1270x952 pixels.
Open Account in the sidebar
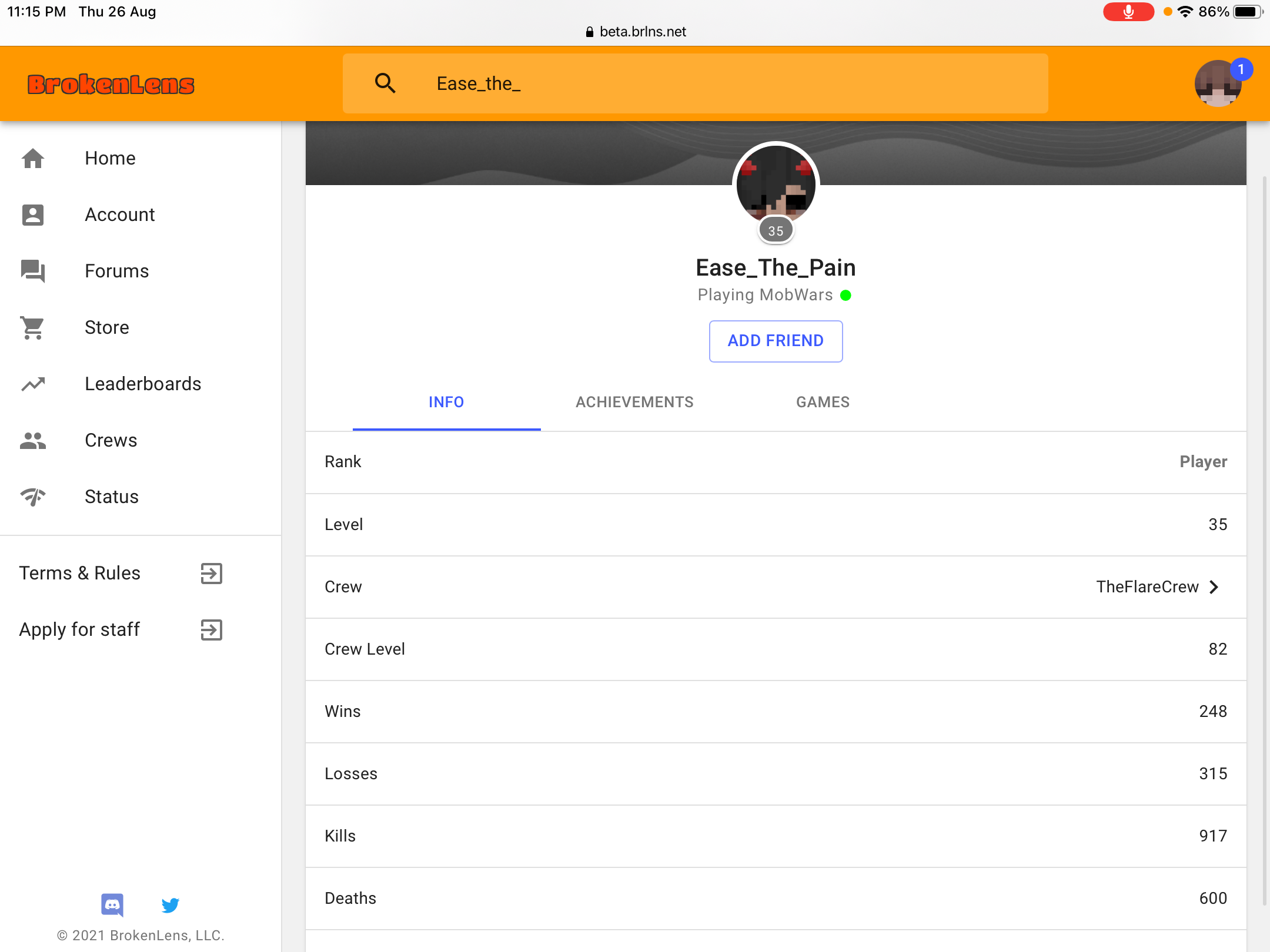coord(141,214)
